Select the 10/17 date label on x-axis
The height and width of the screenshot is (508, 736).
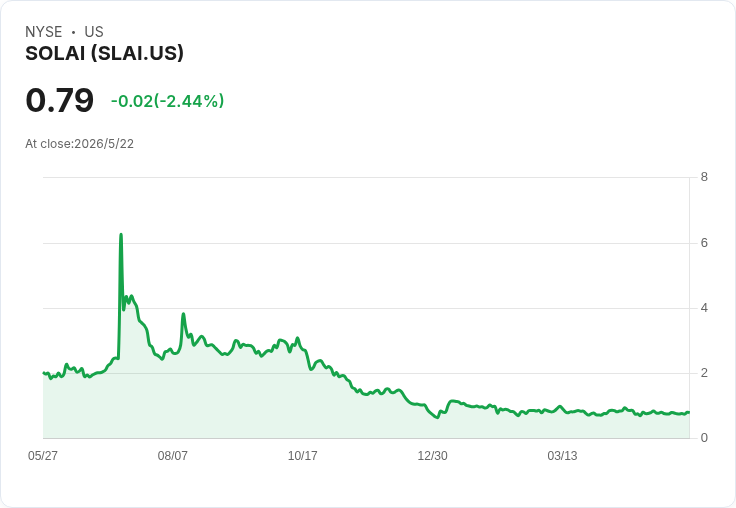pos(302,455)
